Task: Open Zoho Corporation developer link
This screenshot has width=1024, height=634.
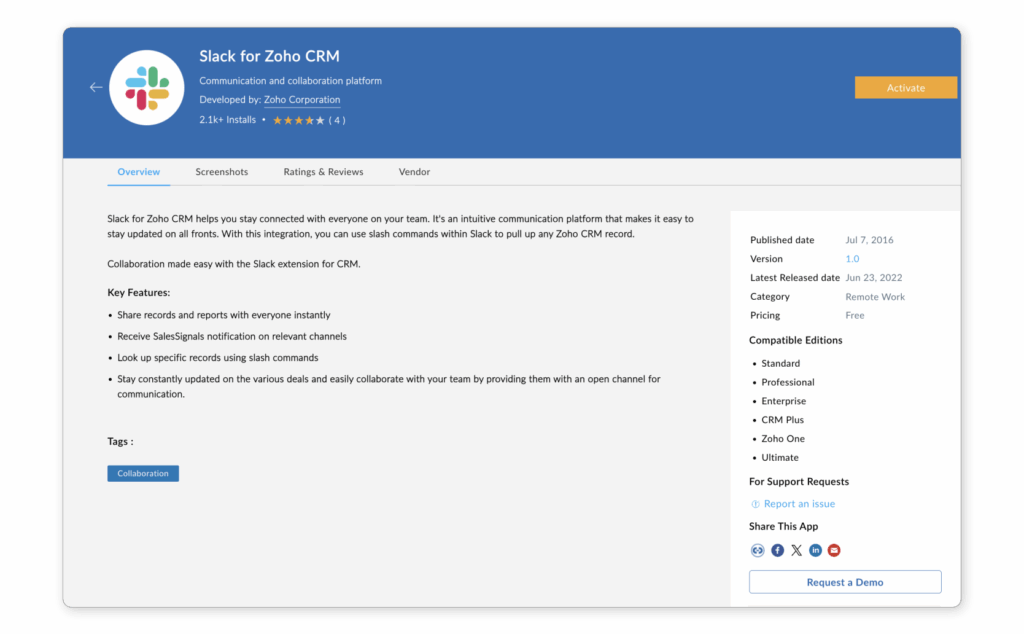Action: tap(302, 100)
